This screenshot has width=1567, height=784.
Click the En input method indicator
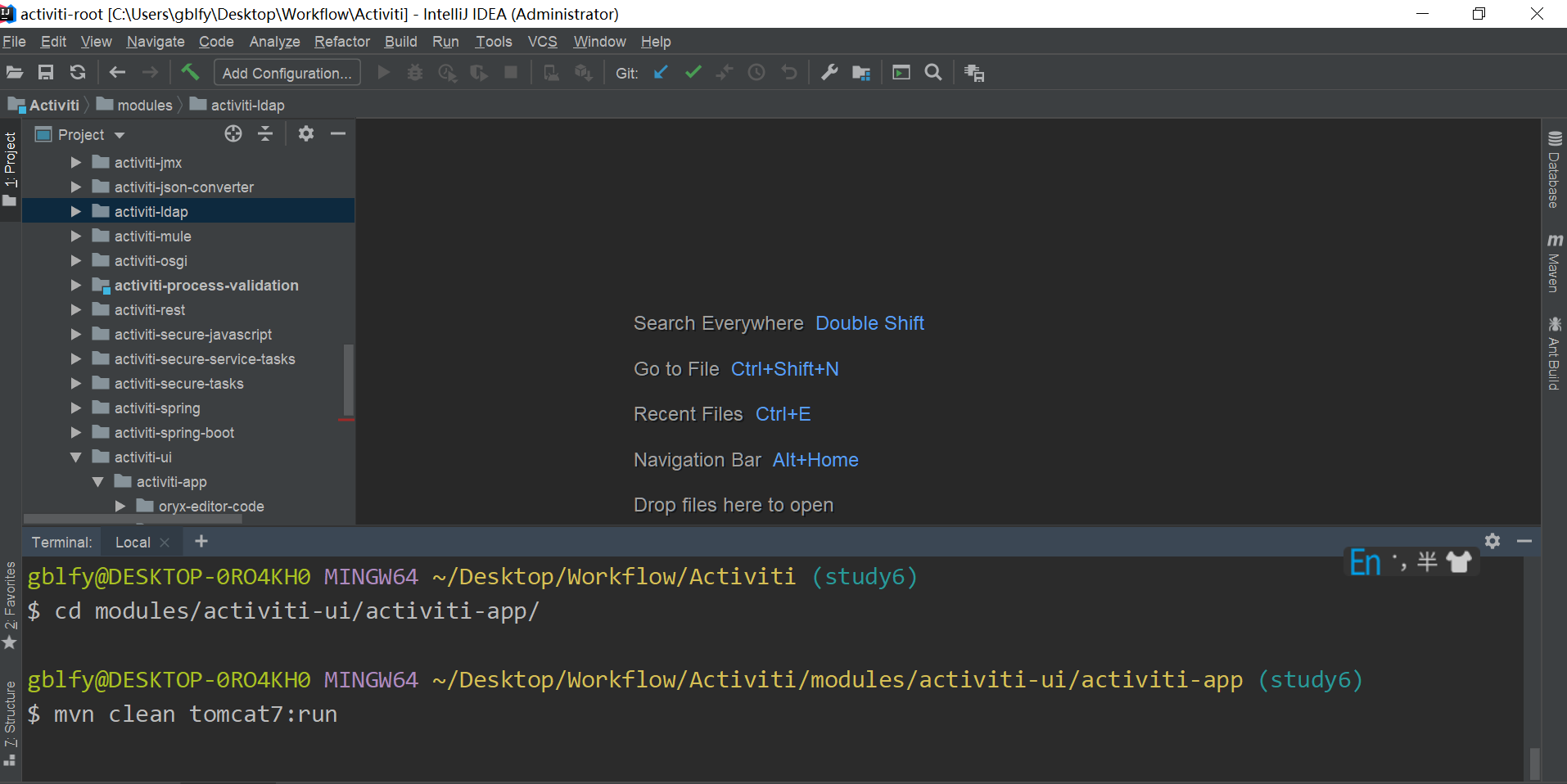[x=1365, y=563]
